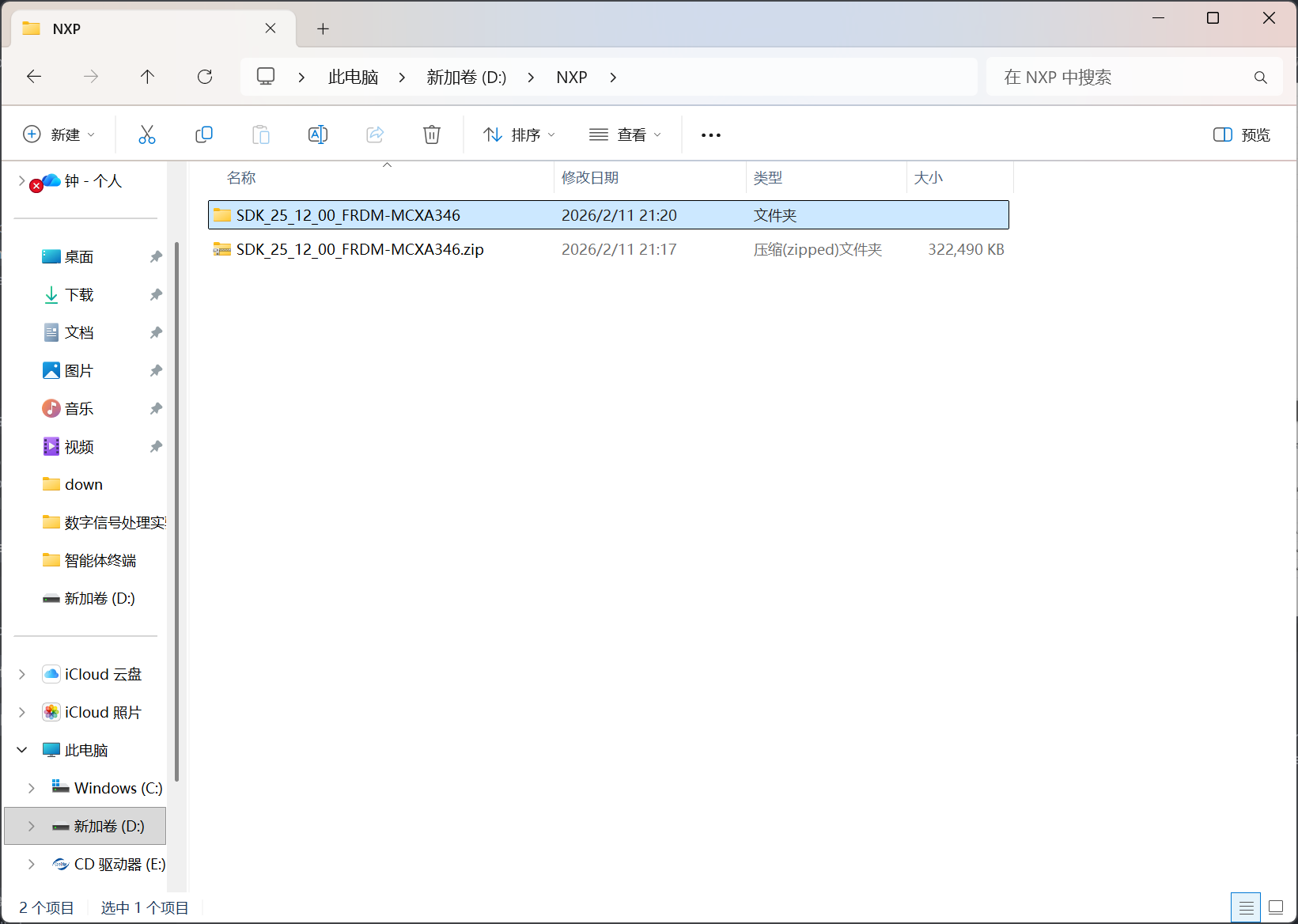Image resolution: width=1298 pixels, height=924 pixels.
Task: Click the 2026/2/11 21:17 date cell
Action: (619, 249)
